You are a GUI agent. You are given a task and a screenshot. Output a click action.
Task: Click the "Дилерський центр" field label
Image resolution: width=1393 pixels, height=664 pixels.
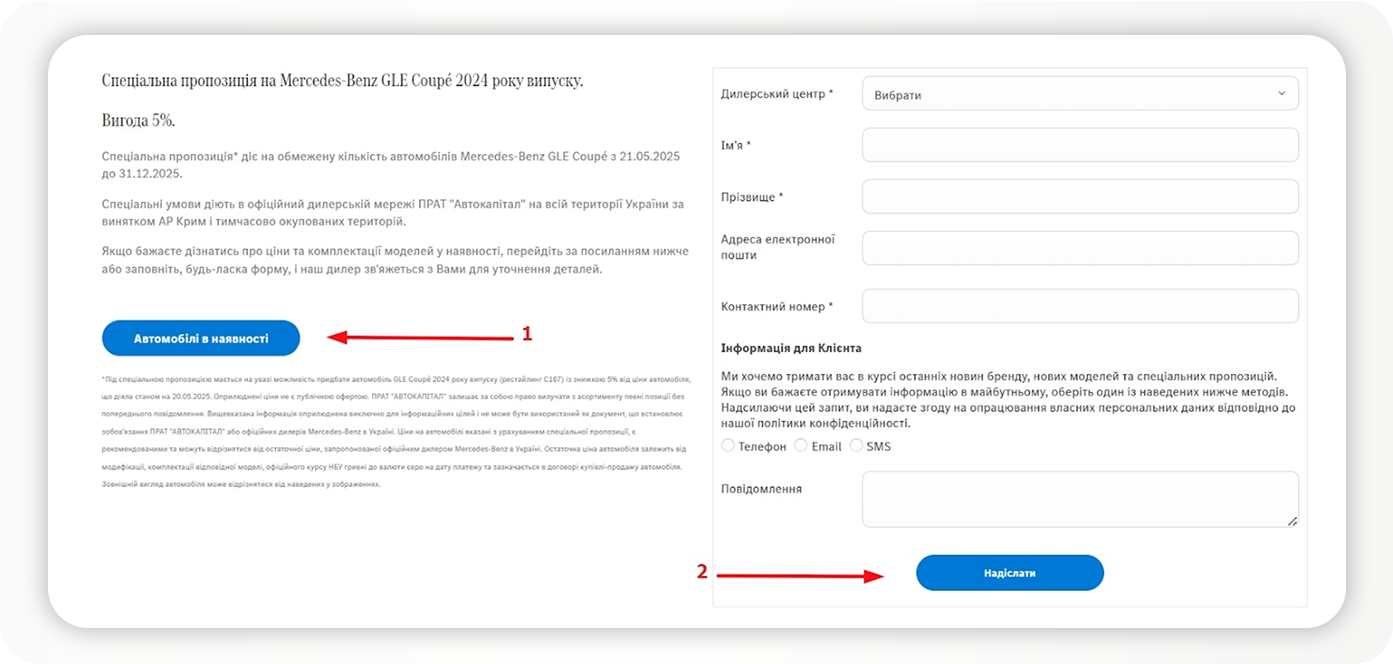777,94
